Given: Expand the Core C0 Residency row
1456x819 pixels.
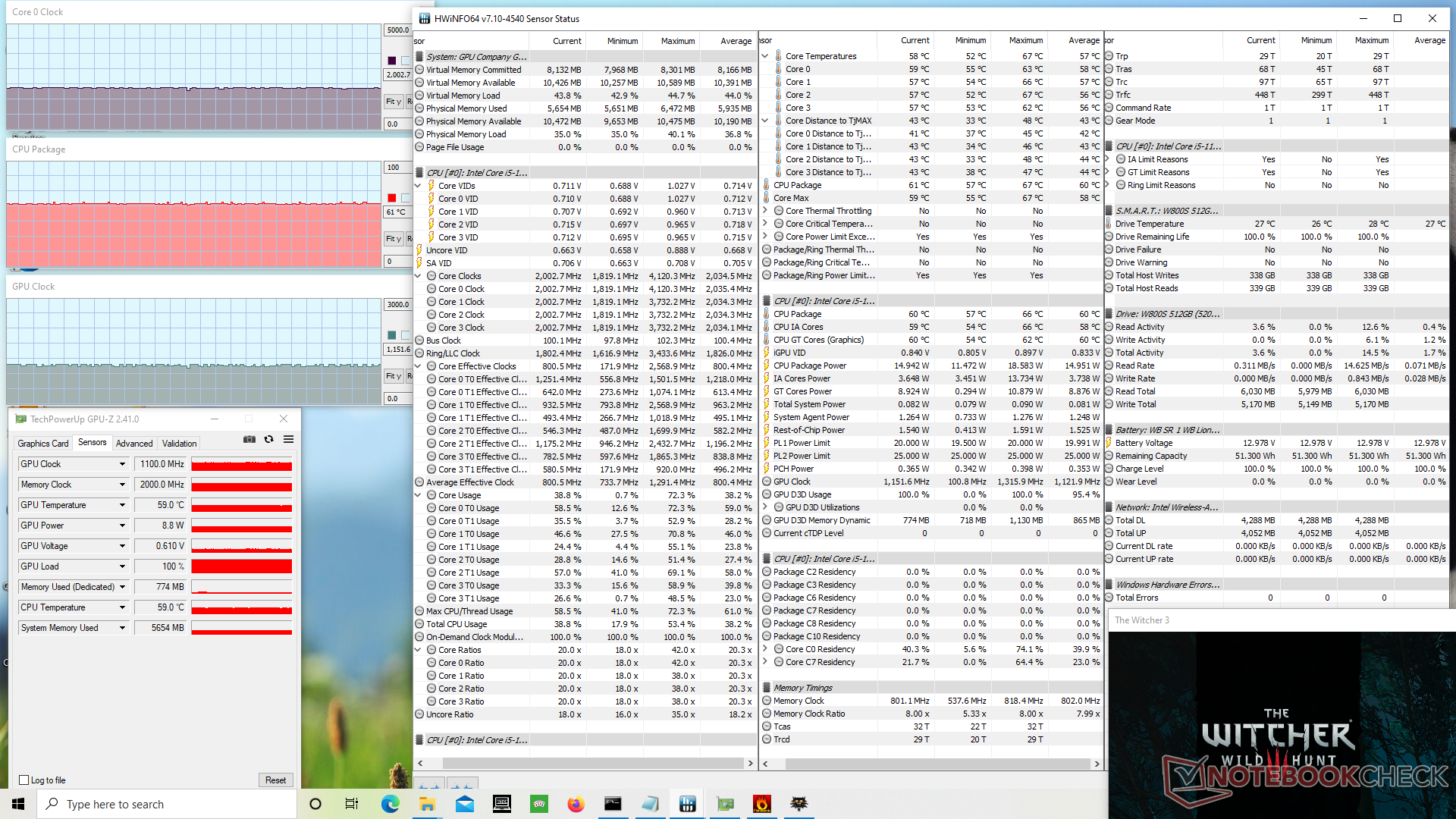Looking at the screenshot, I should [x=765, y=649].
